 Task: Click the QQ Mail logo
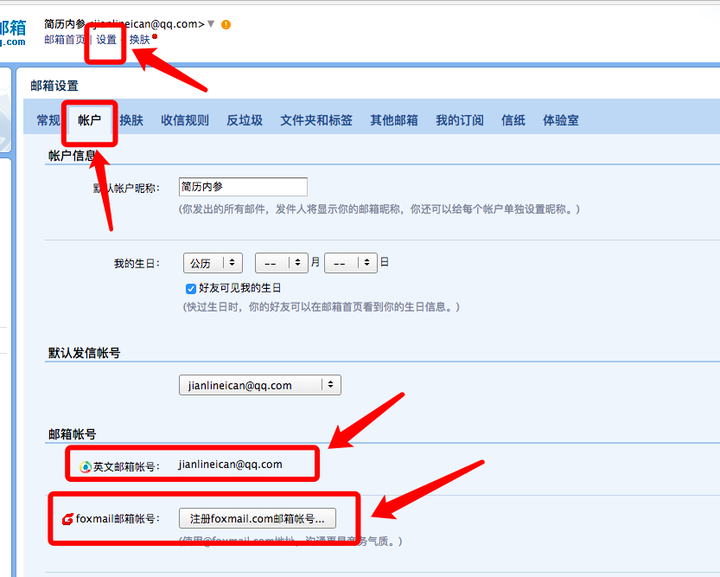point(13,32)
